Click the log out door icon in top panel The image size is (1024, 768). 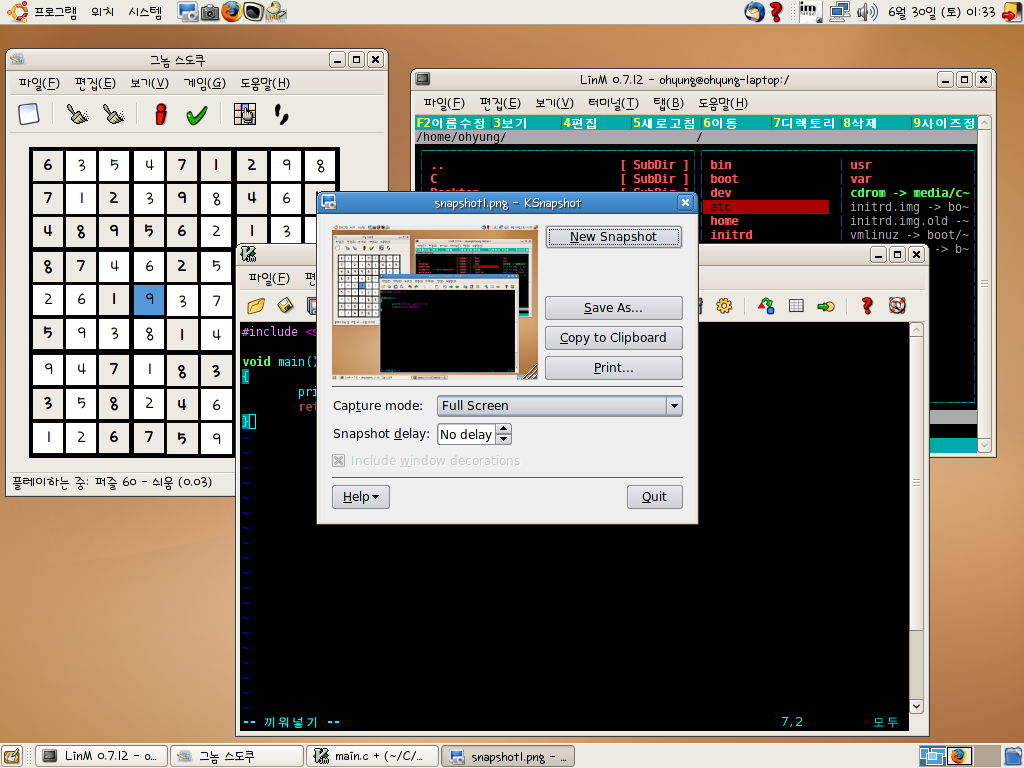coord(1012,12)
